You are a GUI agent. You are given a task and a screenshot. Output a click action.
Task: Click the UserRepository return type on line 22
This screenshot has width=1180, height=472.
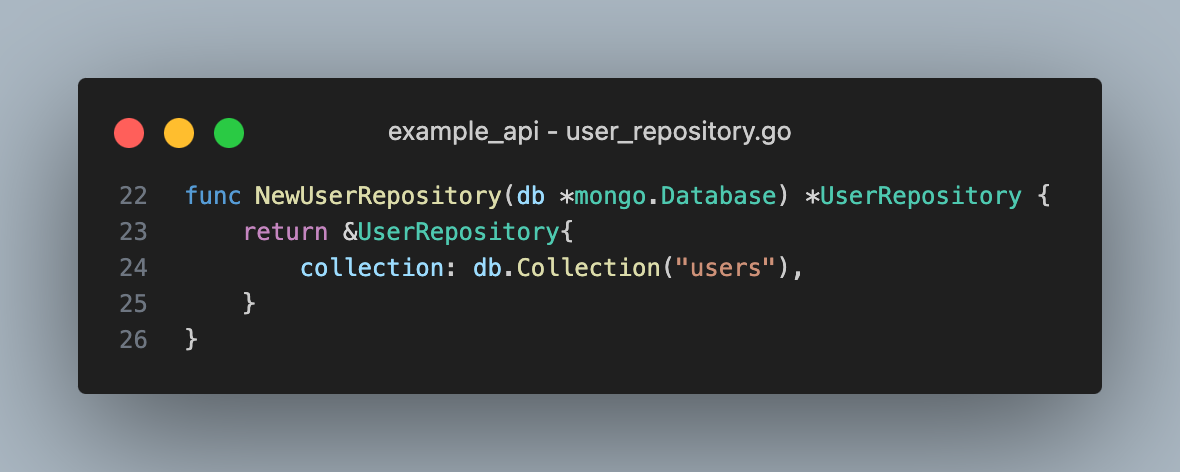[x=921, y=196]
